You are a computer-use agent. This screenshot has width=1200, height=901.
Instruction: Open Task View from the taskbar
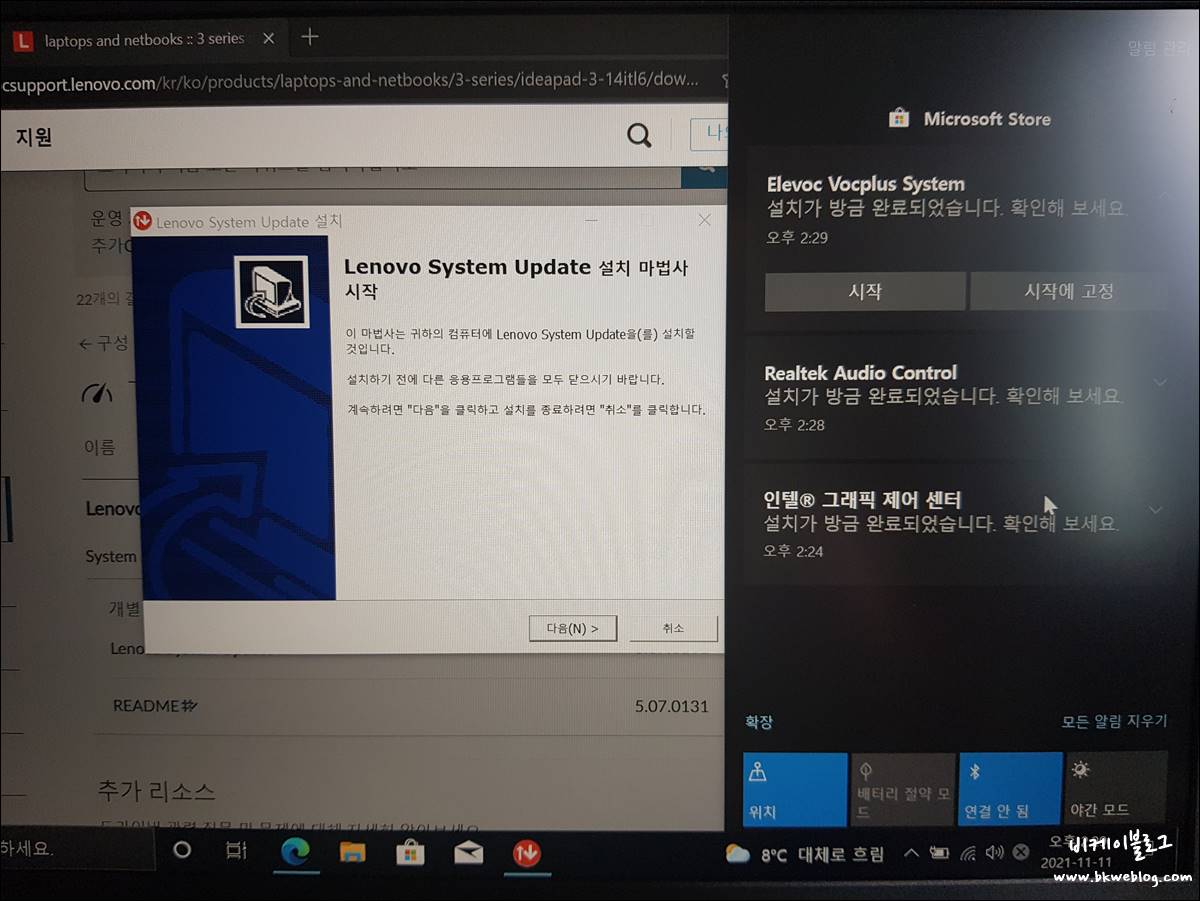(236, 851)
